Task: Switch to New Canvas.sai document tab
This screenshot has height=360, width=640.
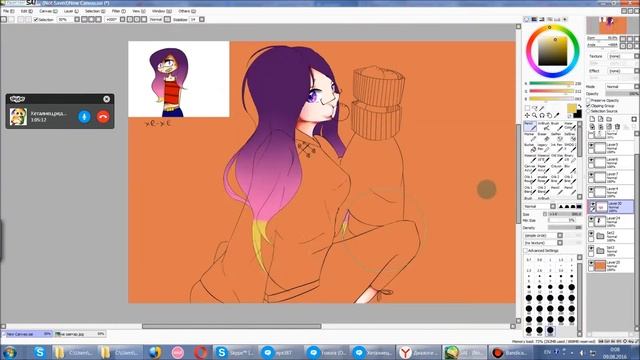Action: coord(27,334)
